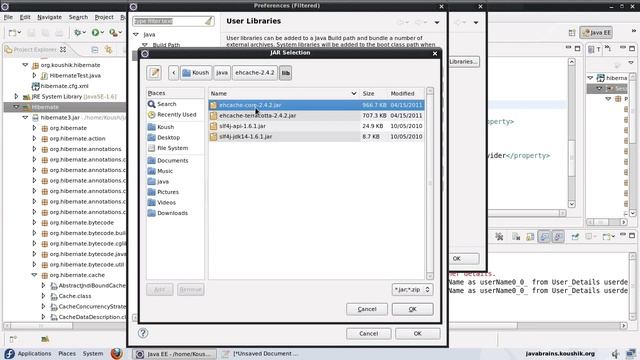640x360 pixels.
Task: Open the *.jar;*.zip file filter dropdown
Action: tap(412, 289)
